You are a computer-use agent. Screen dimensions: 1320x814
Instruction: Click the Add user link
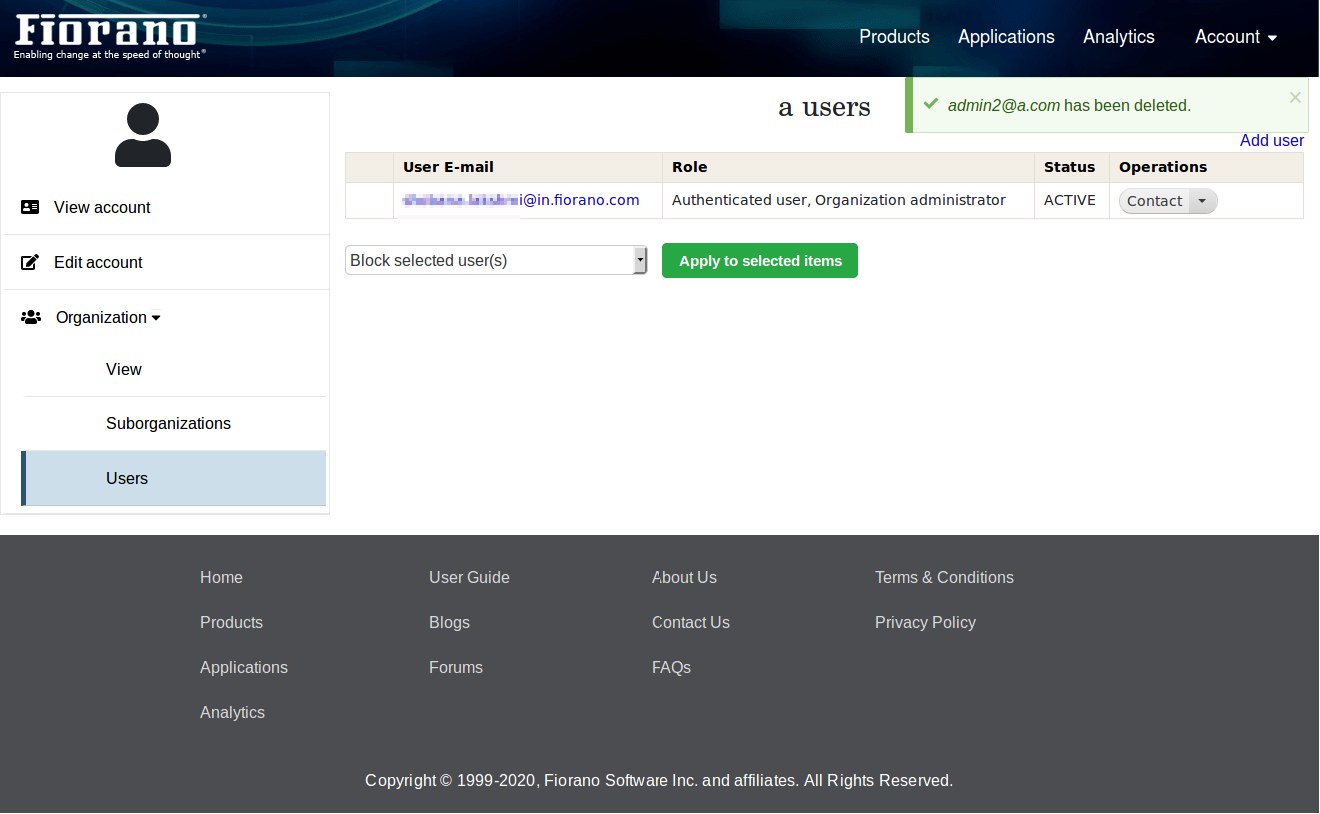point(1271,140)
